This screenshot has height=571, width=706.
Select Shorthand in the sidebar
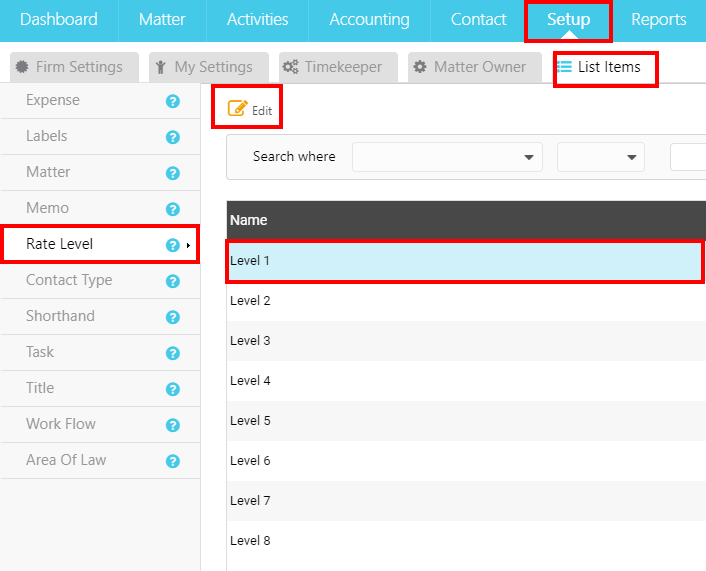coord(100,317)
